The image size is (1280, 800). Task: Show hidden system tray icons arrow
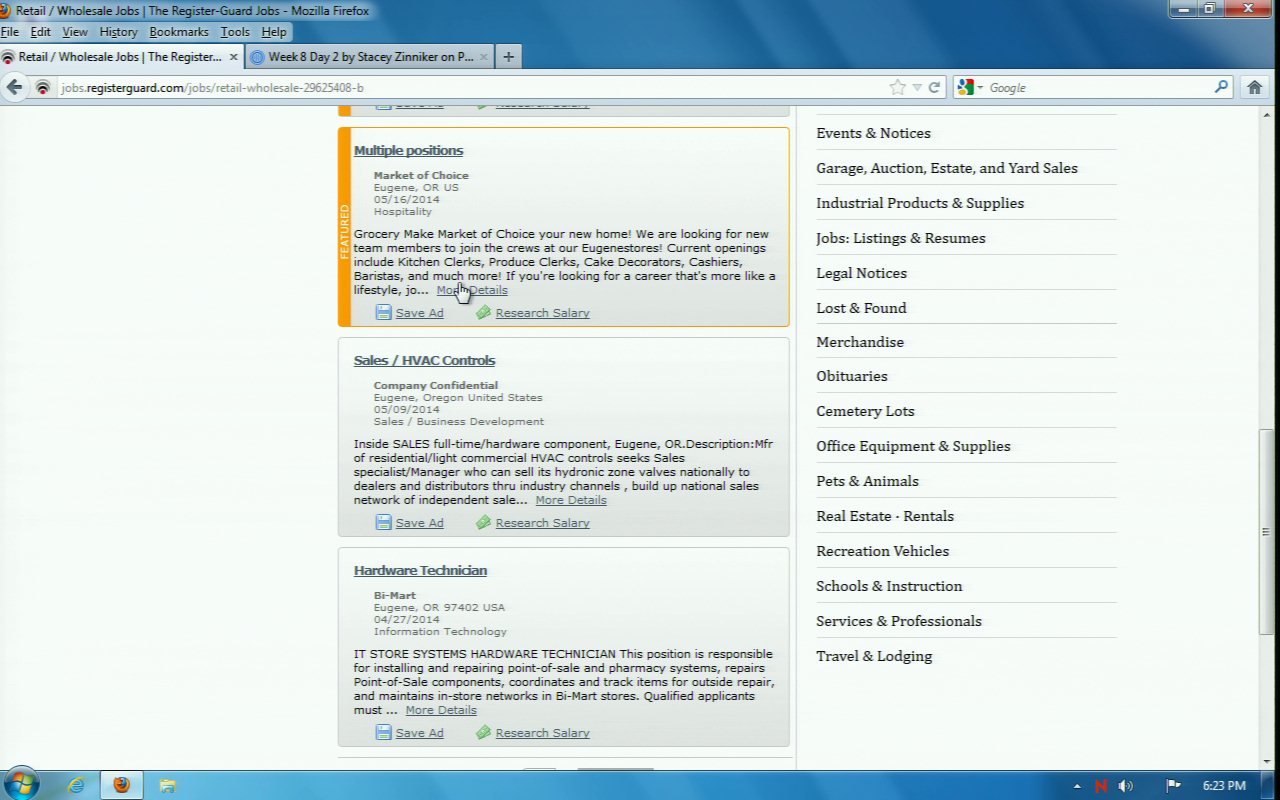1076,786
